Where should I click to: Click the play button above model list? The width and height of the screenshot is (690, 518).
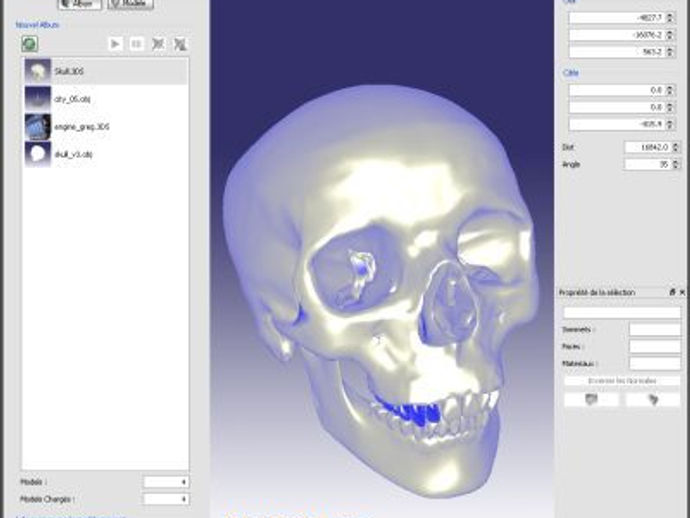(x=115, y=44)
